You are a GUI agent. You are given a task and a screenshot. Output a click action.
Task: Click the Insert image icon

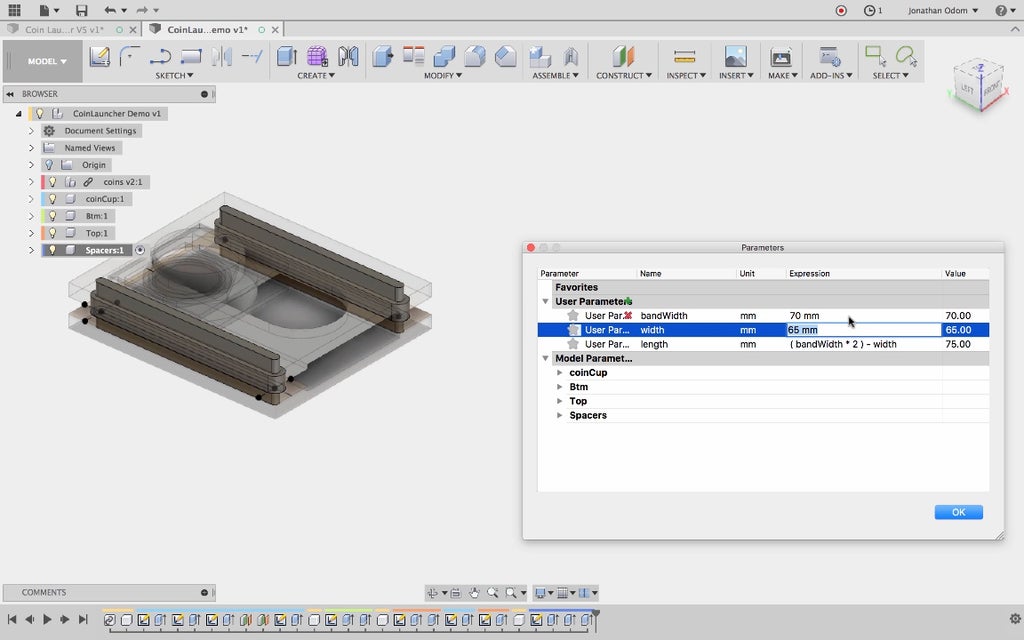click(x=735, y=57)
